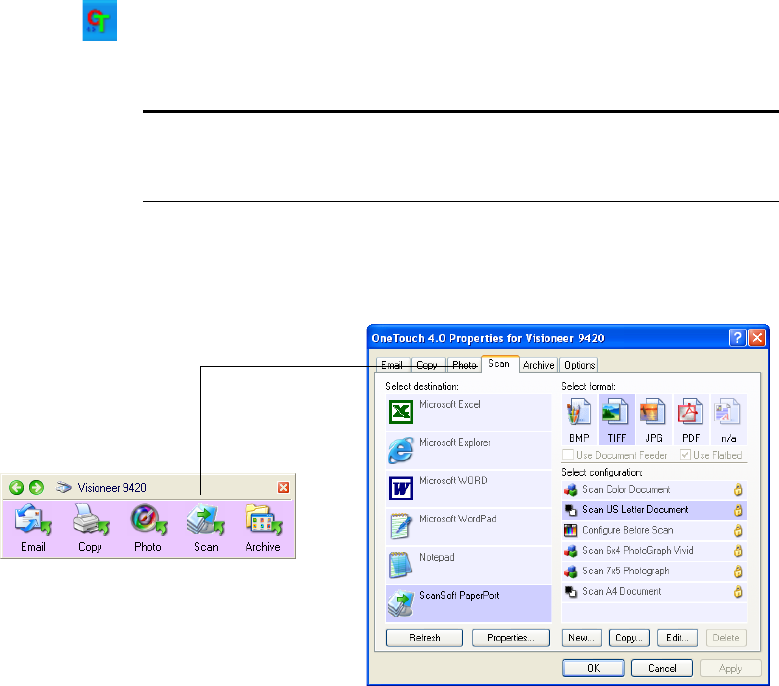Select Microsoft WORD as destination

(468, 489)
